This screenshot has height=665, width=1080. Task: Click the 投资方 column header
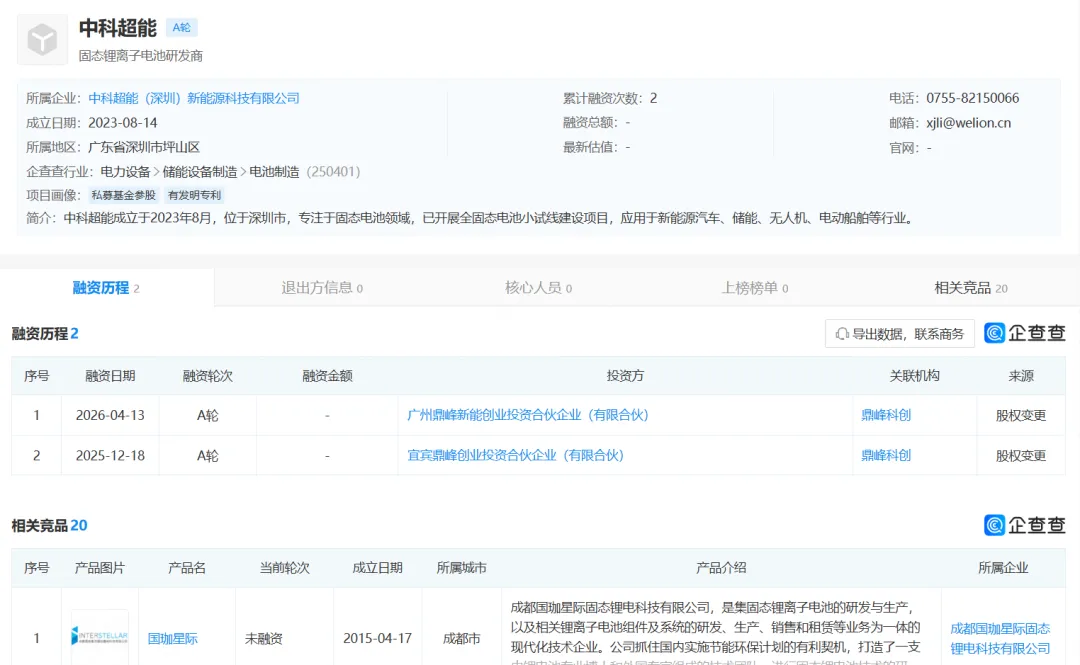[x=625, y=376]
